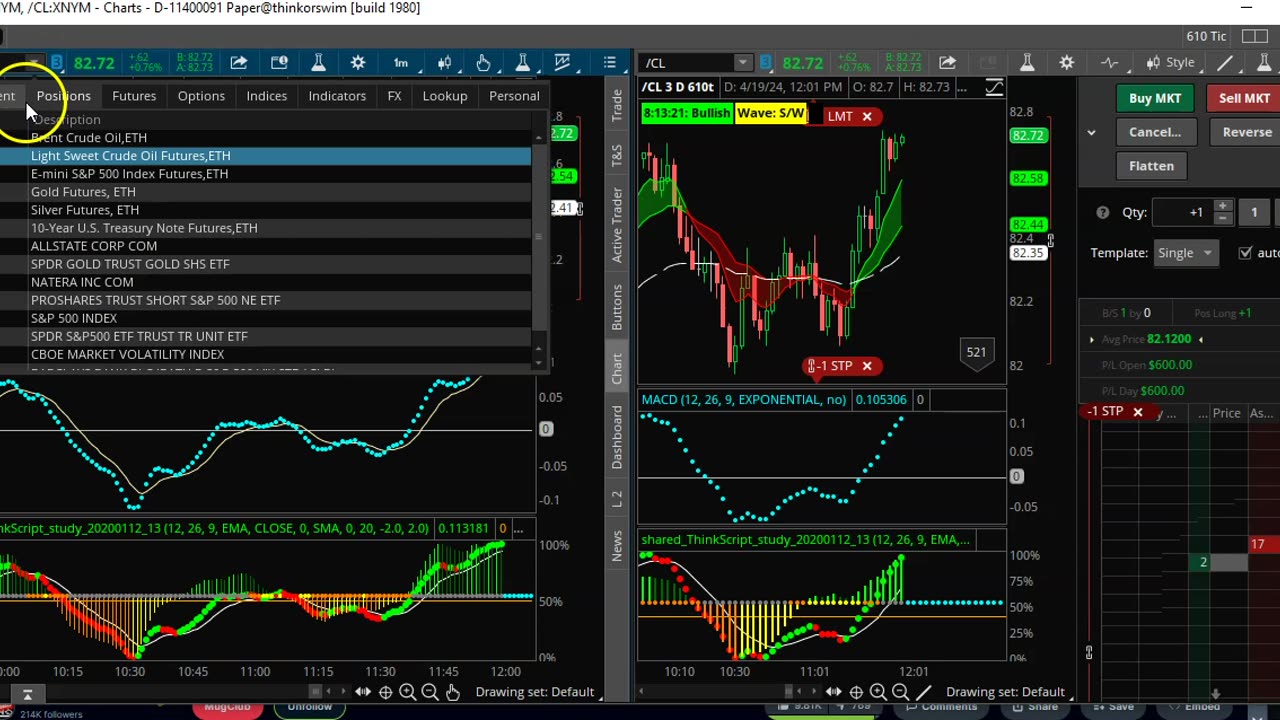Select Gold Futures, ETH from the list

266,192
